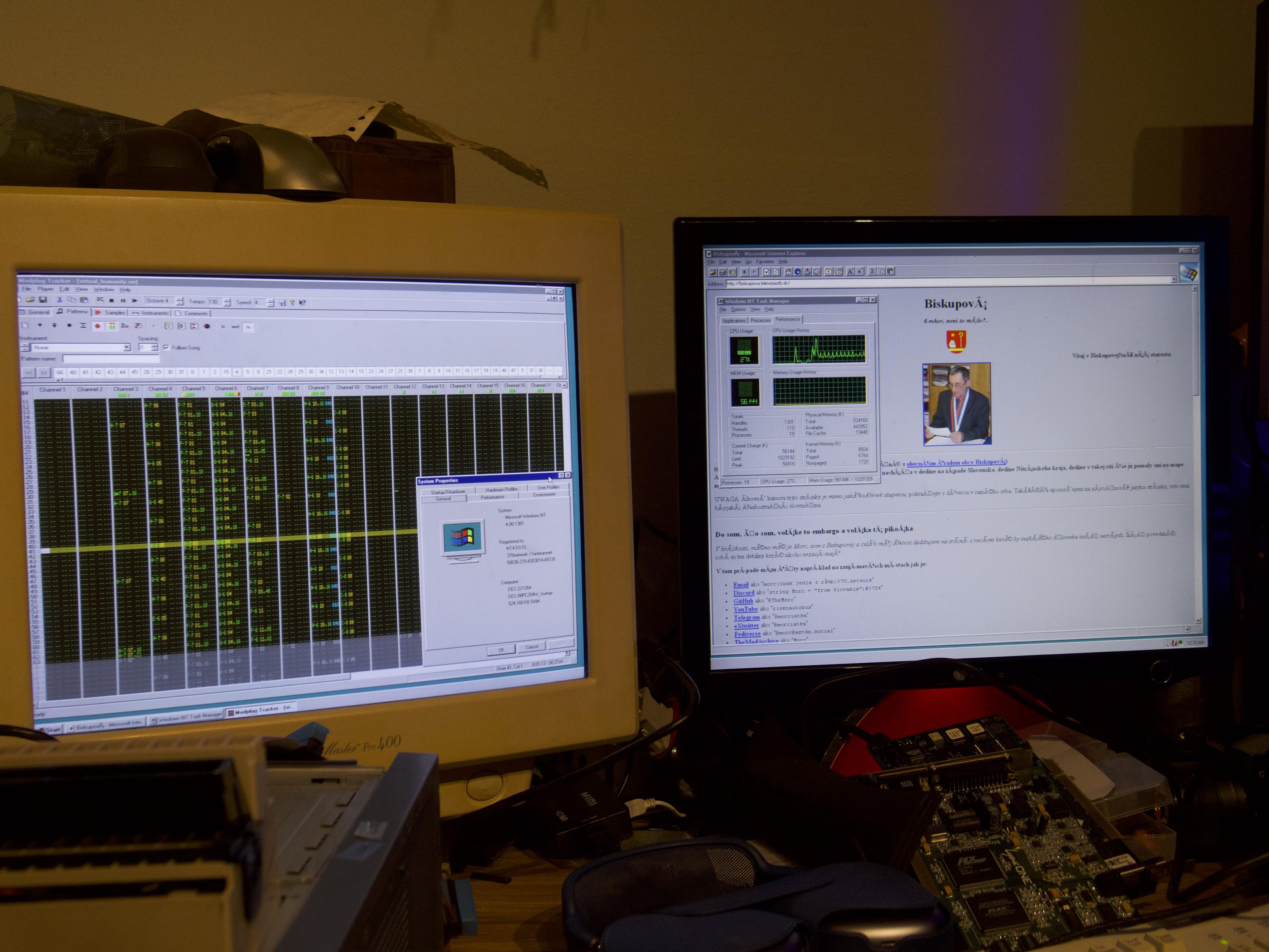This screenshot has width=1269, height=952.
Task: Switch to the Instruments tab in Modplug
Action: (151, 313)
